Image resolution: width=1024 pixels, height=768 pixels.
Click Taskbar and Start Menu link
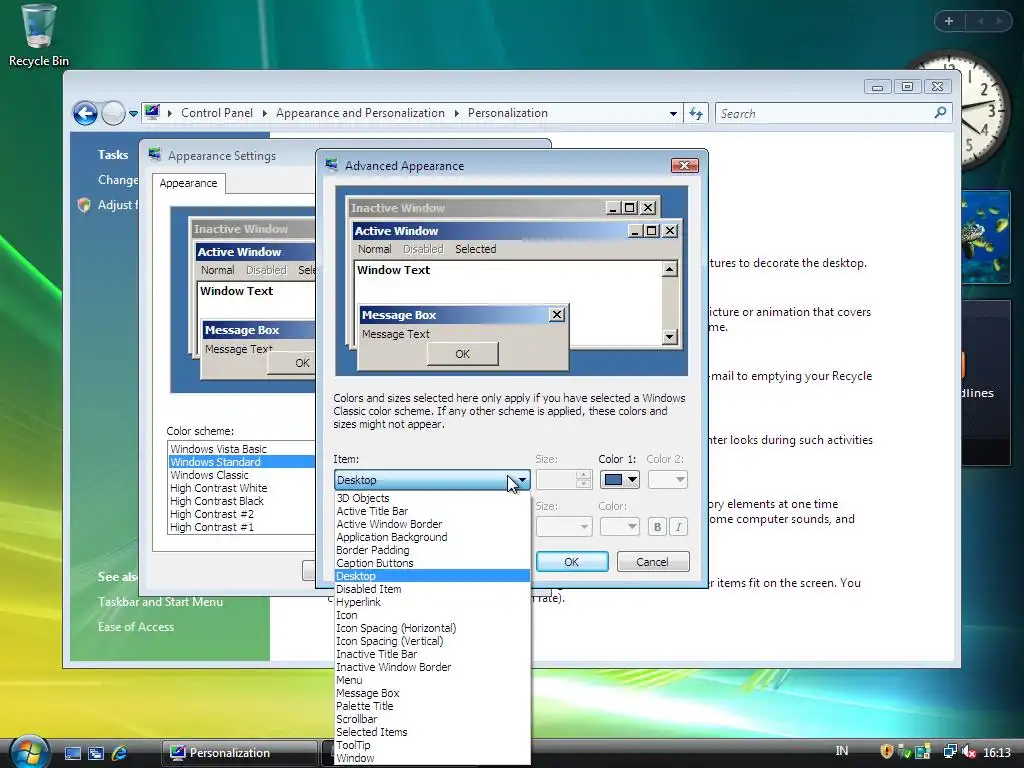coord(161,602)
